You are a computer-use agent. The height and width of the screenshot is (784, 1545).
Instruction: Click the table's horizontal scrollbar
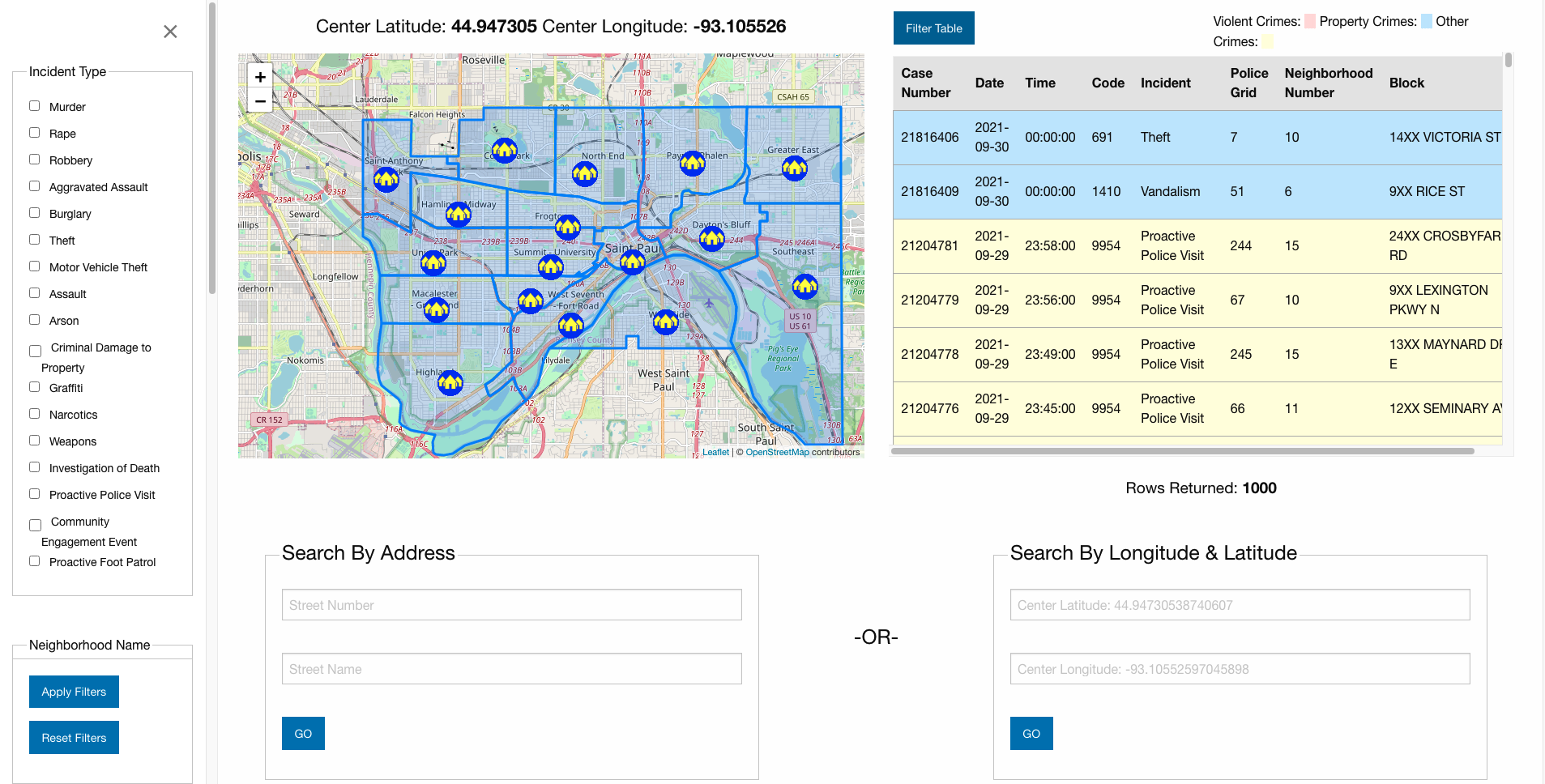click(1182, 451)
